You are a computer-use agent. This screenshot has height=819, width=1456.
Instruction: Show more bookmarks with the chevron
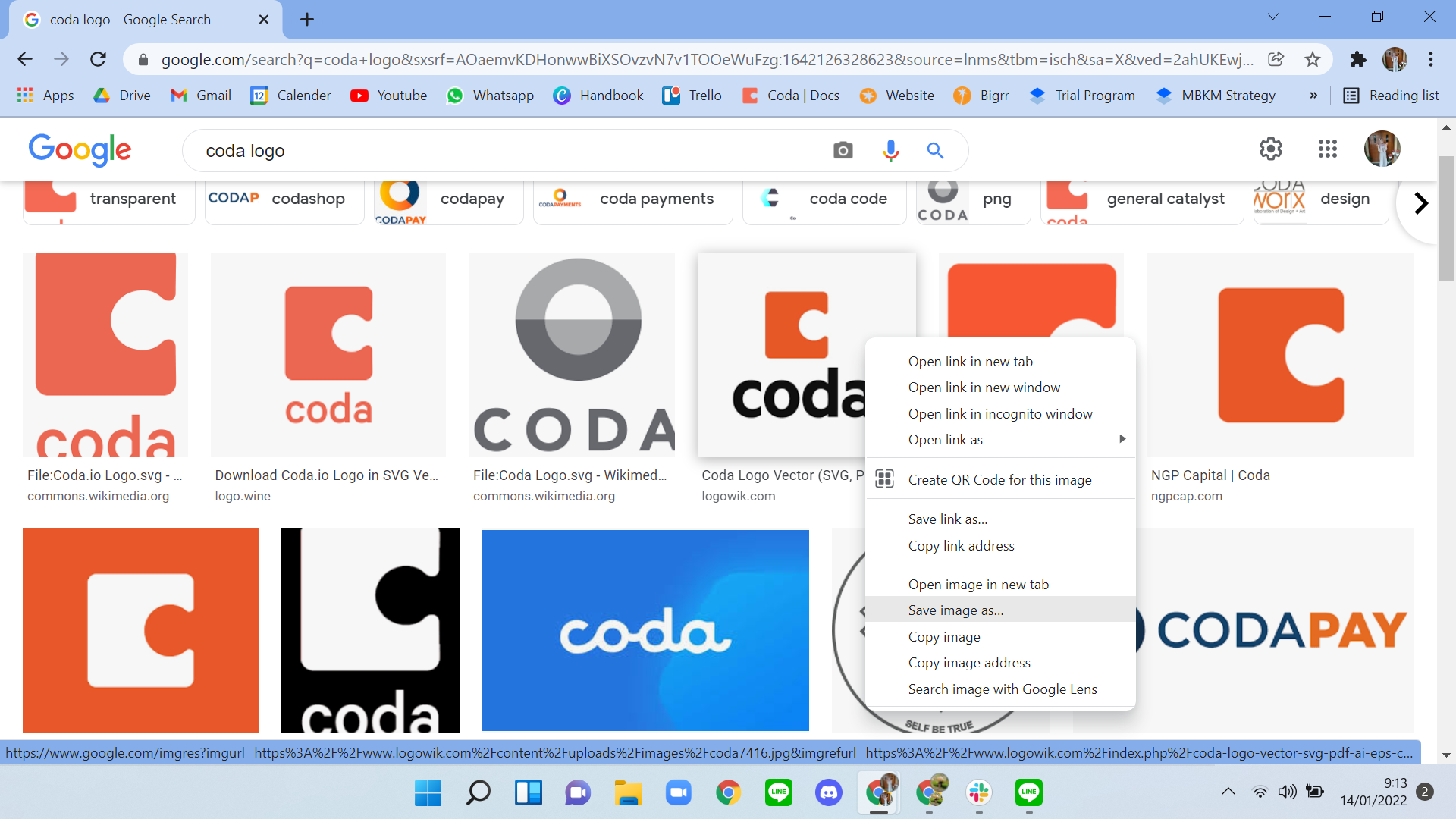pyautogui.click(x=1313, y=95)
